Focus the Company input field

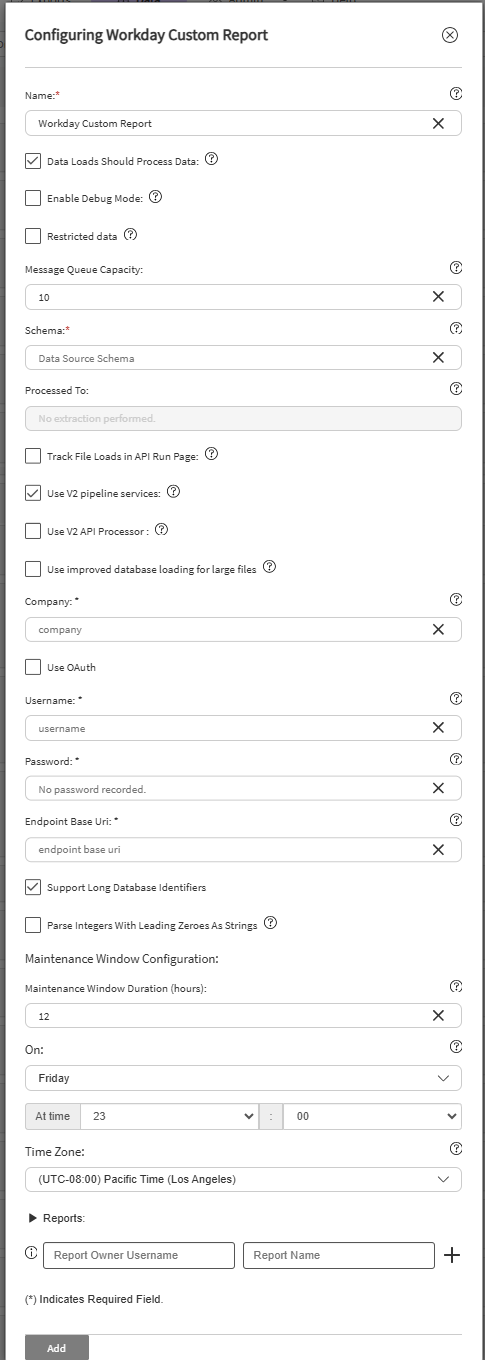click(243, 629)
